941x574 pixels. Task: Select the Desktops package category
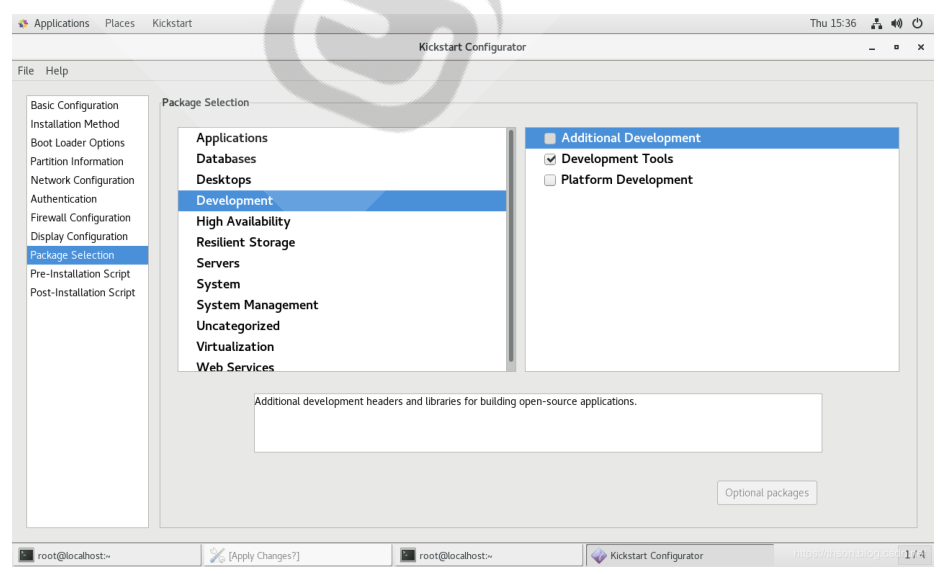(x=342, y=180)
